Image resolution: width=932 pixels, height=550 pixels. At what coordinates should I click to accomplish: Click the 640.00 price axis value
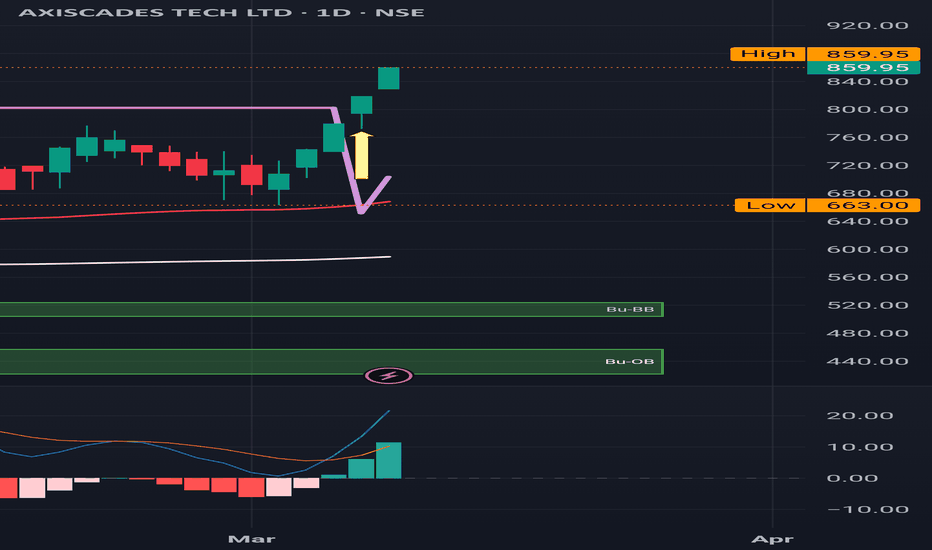867,221
